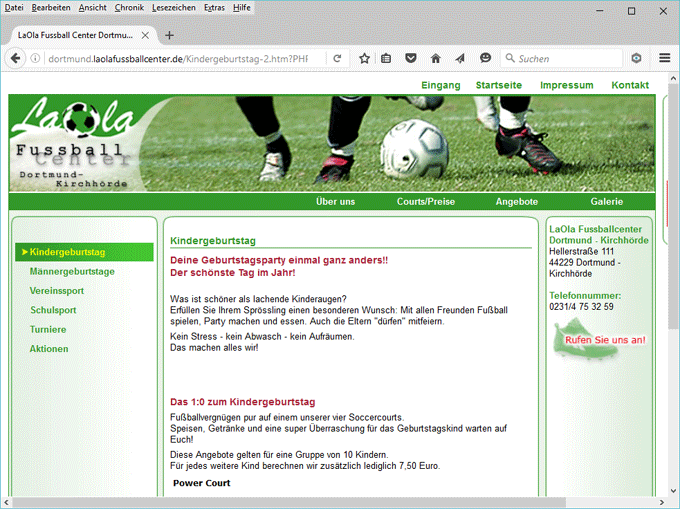Go back with the browser back arrow
The image size is (680, 509).
(15, 58)
